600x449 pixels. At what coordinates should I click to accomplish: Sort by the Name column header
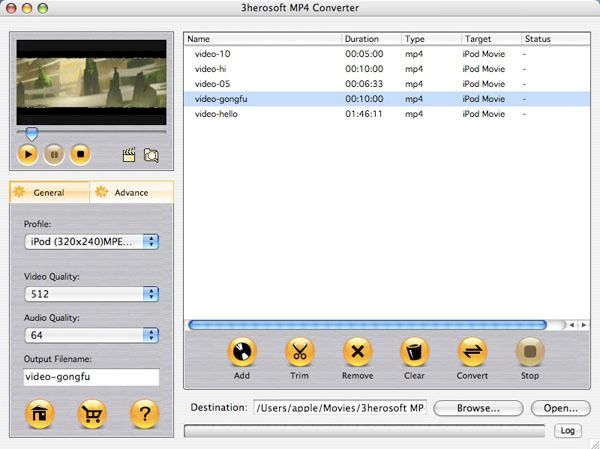(263, 39)
